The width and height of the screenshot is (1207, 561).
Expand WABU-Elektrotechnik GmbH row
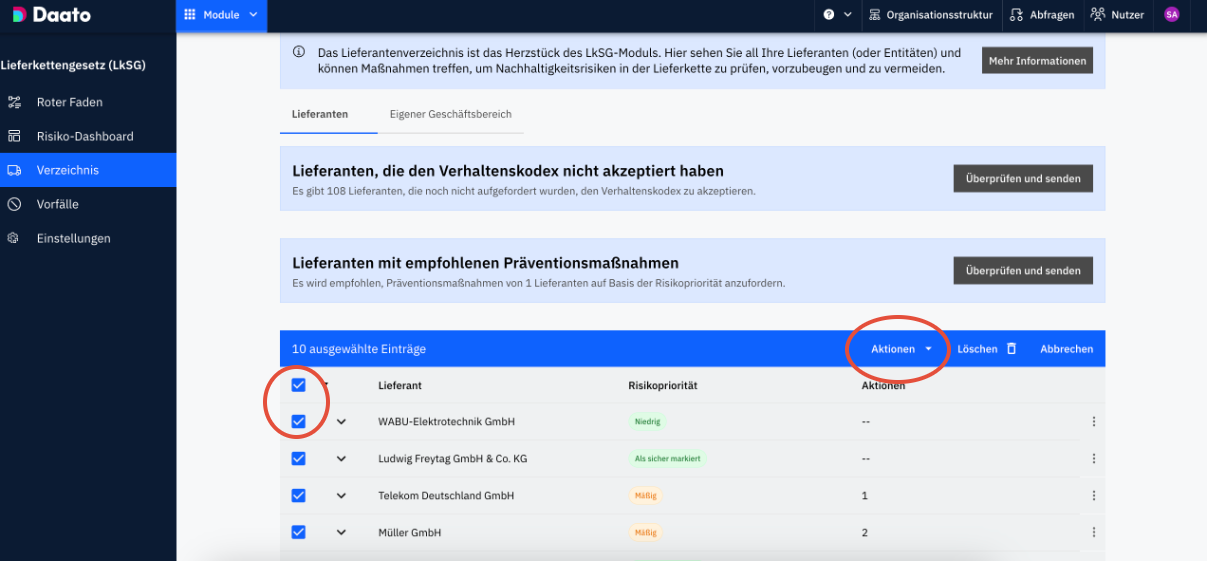click(341, 422)
